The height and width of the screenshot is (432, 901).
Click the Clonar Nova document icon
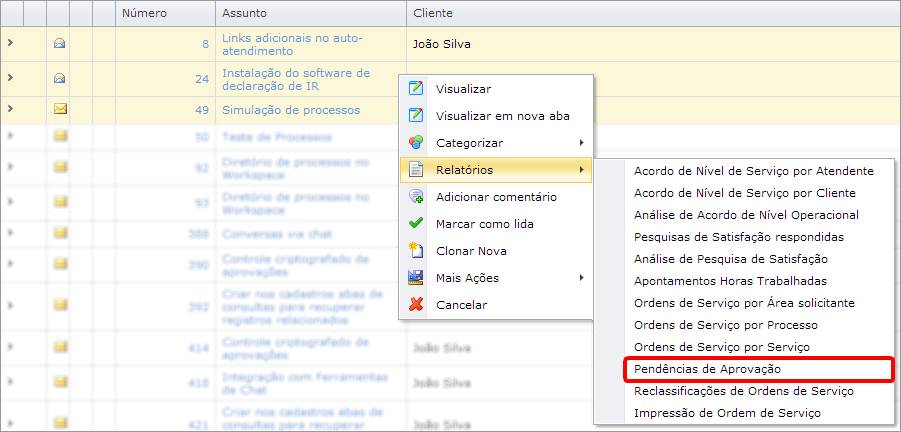tap(416, 251)
